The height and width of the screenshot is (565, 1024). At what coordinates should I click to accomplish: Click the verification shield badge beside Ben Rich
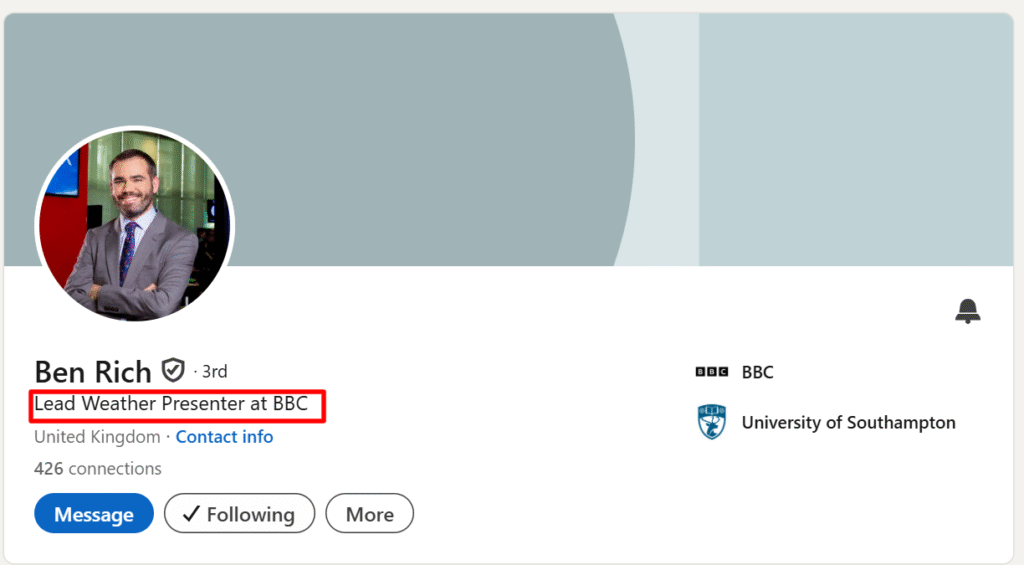coord(174,371)
